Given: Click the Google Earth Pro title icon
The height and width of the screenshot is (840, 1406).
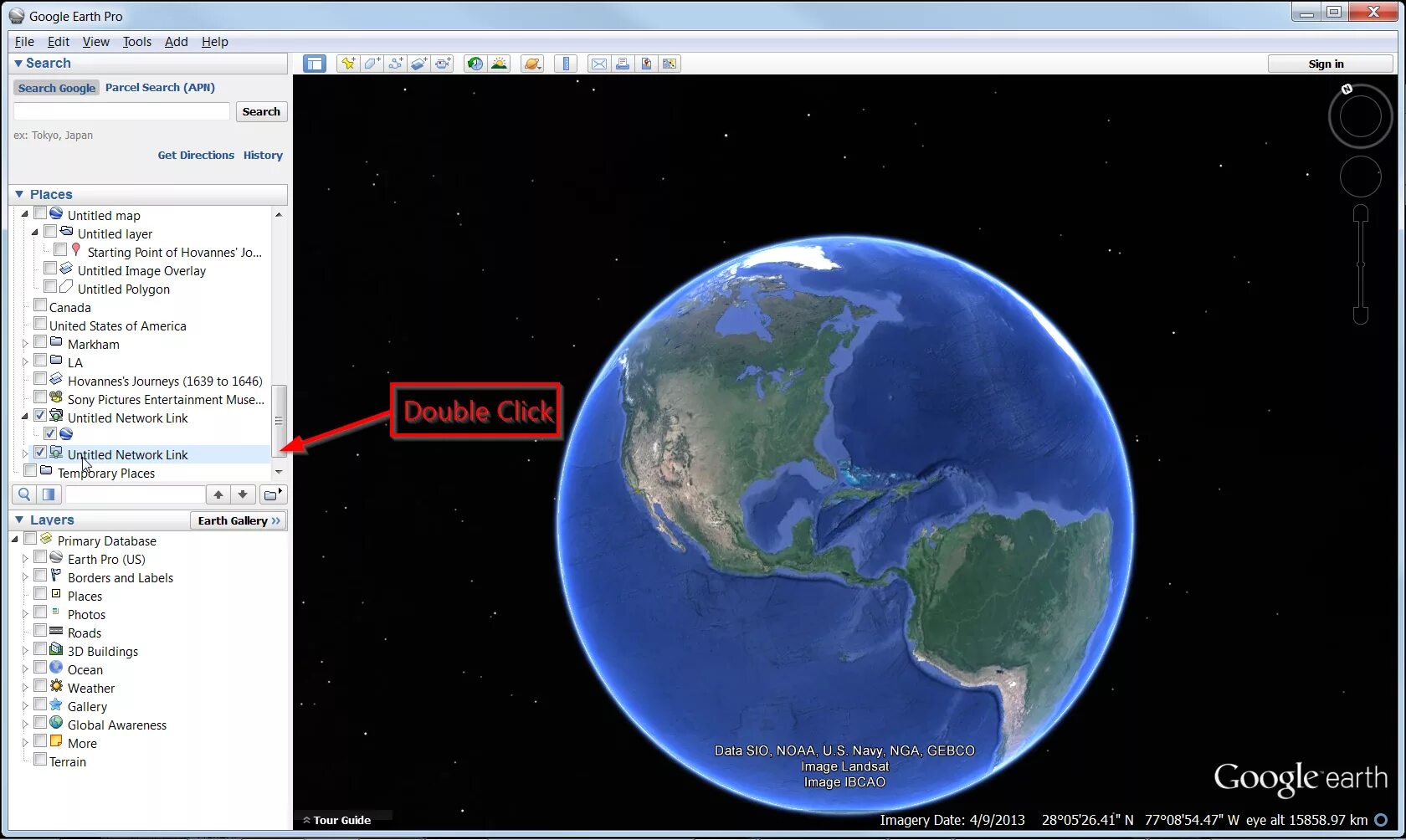Looking at the screenshot, I should pos(17,16).
